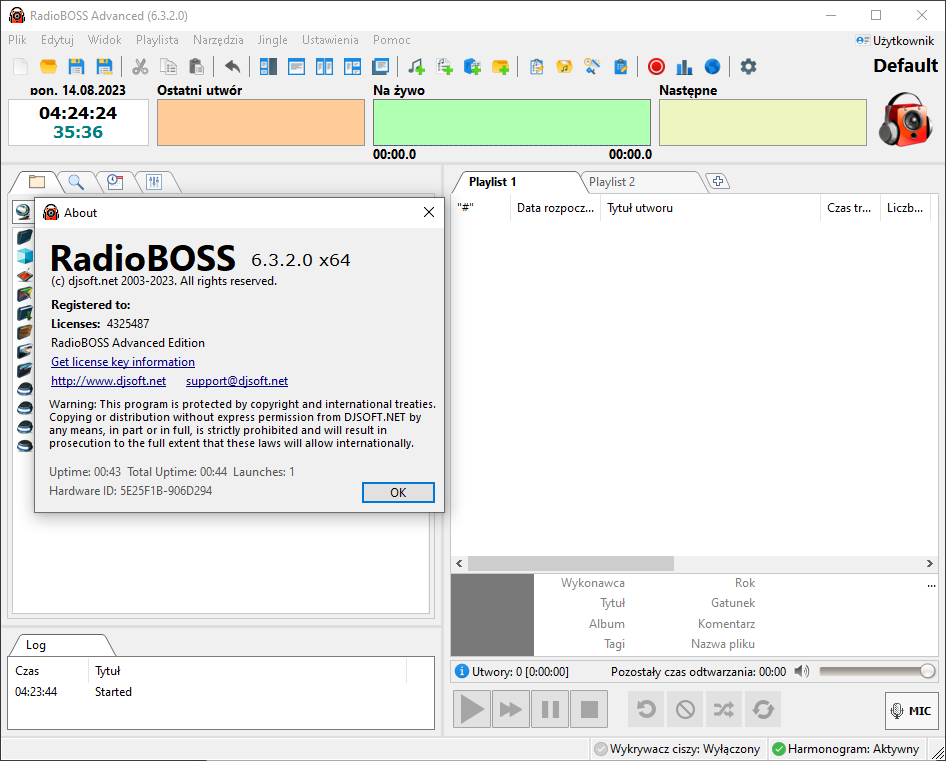The image size is (946, 761).
Task: Toggle Wykrywacz ciszy status
Action: (677, 749)
